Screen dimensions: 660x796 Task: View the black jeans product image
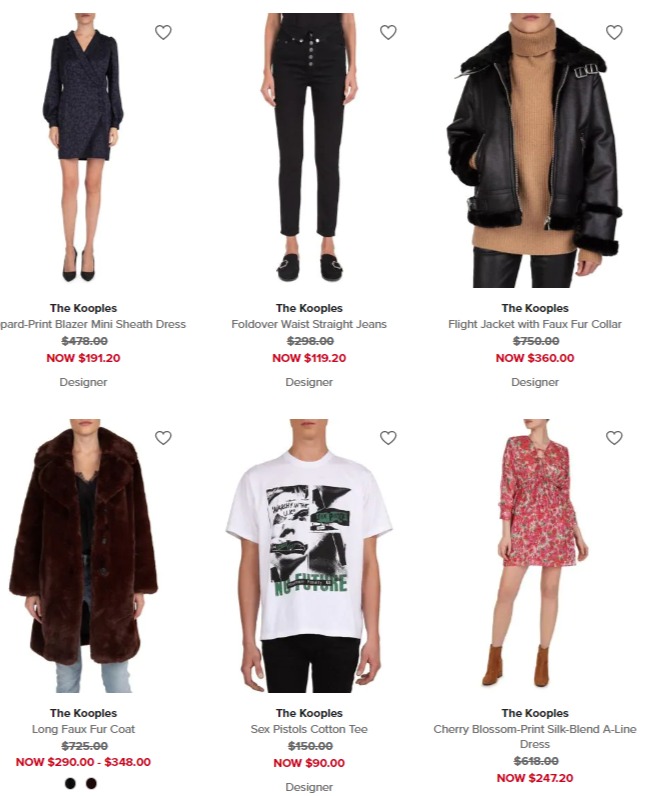click(x=309, y=150)
